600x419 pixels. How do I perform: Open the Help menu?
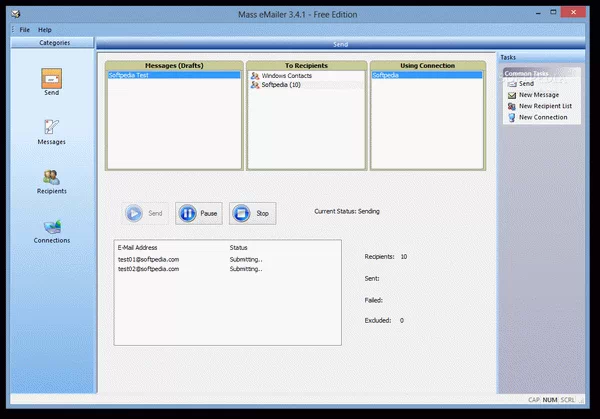click(x=44, y=30)
